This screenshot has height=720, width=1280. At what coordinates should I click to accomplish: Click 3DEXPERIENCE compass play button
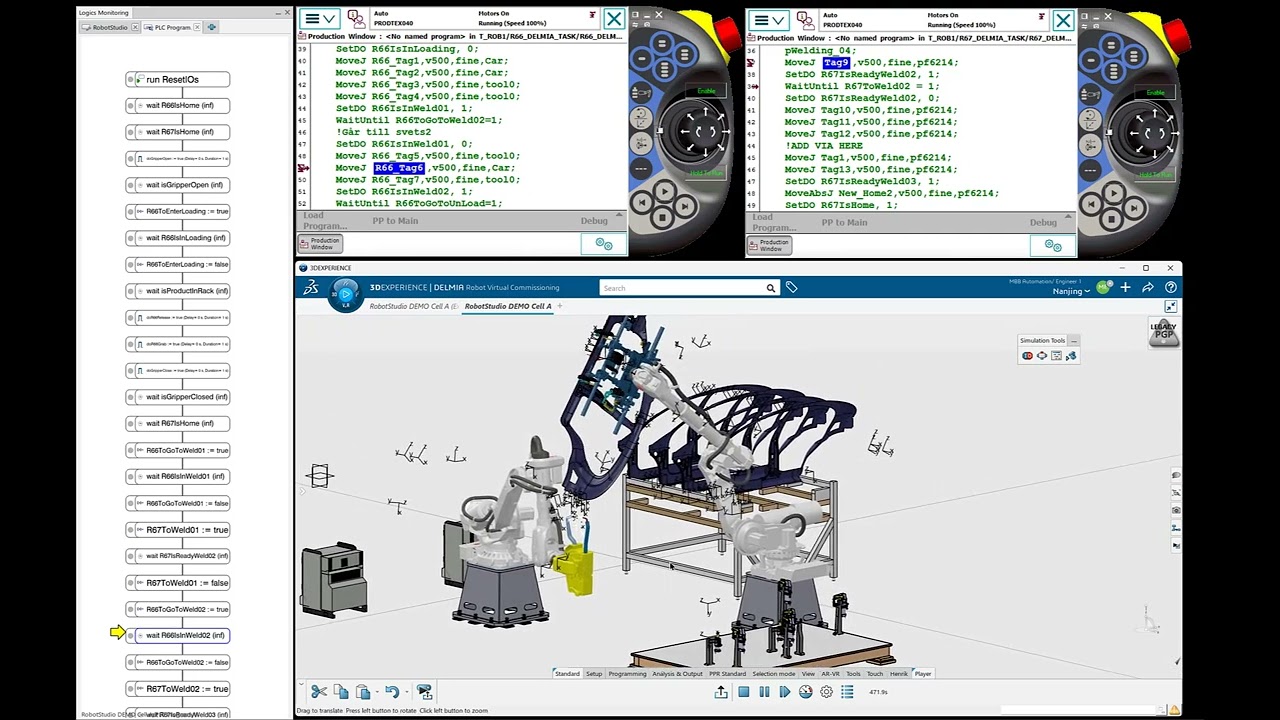coord(345,294)
